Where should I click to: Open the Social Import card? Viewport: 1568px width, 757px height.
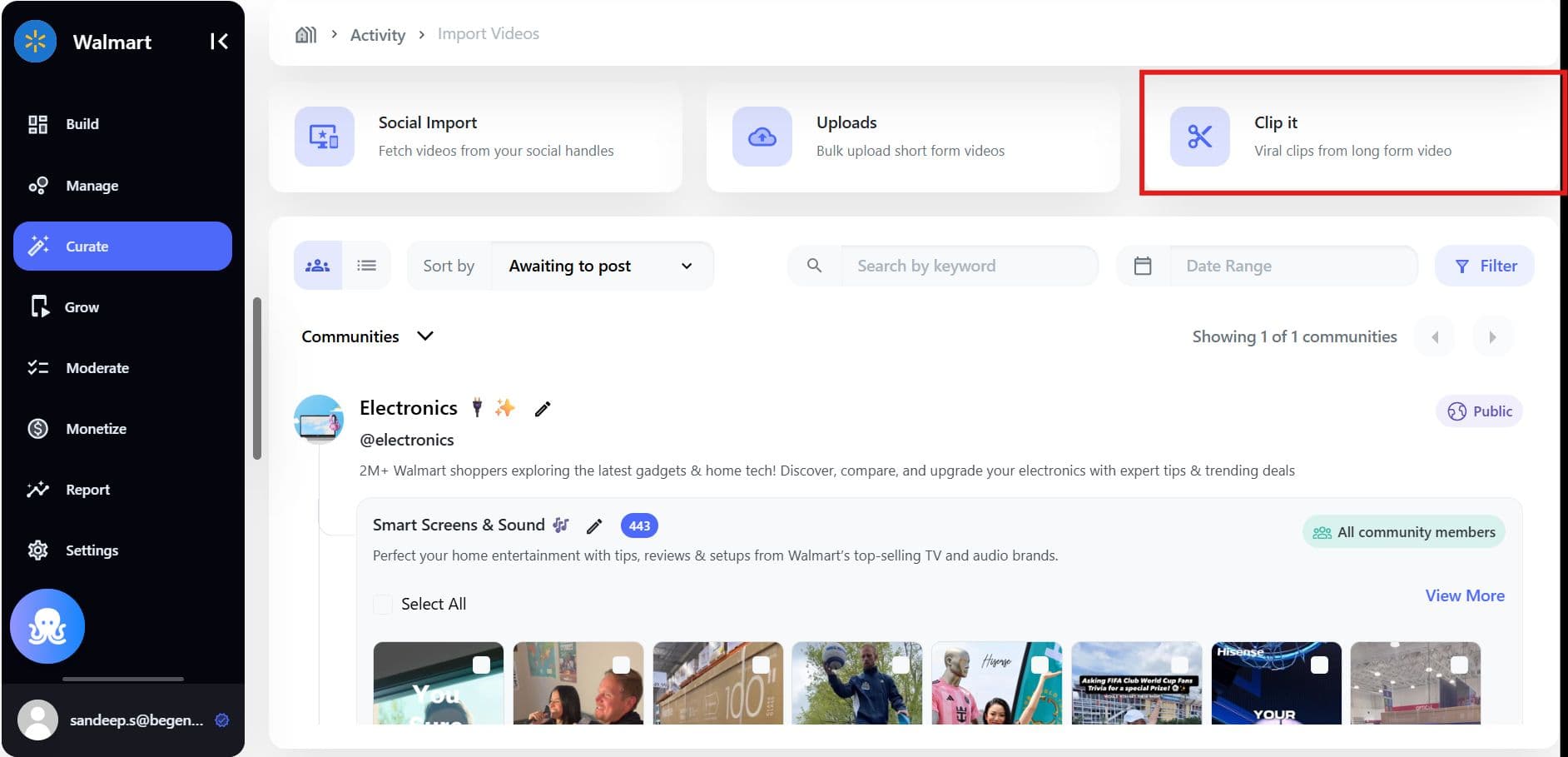pos(475,137)
